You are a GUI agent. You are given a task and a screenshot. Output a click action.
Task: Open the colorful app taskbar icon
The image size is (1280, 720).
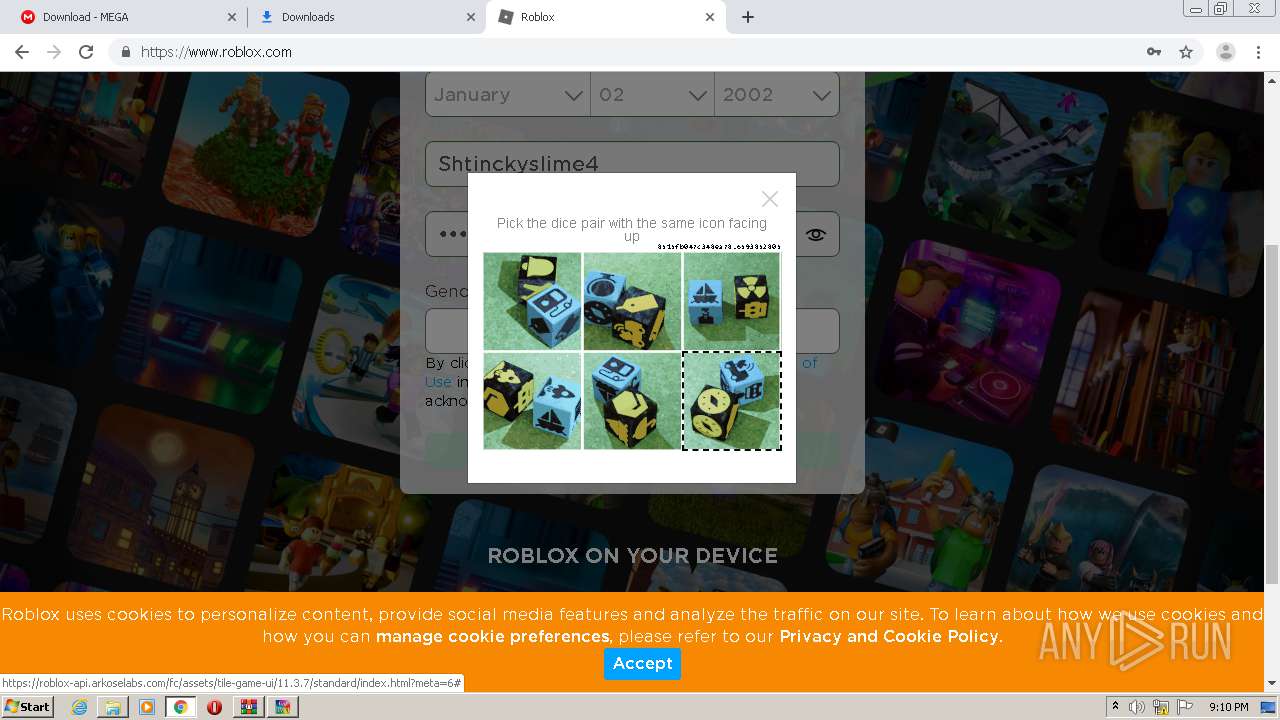(282, 707)
